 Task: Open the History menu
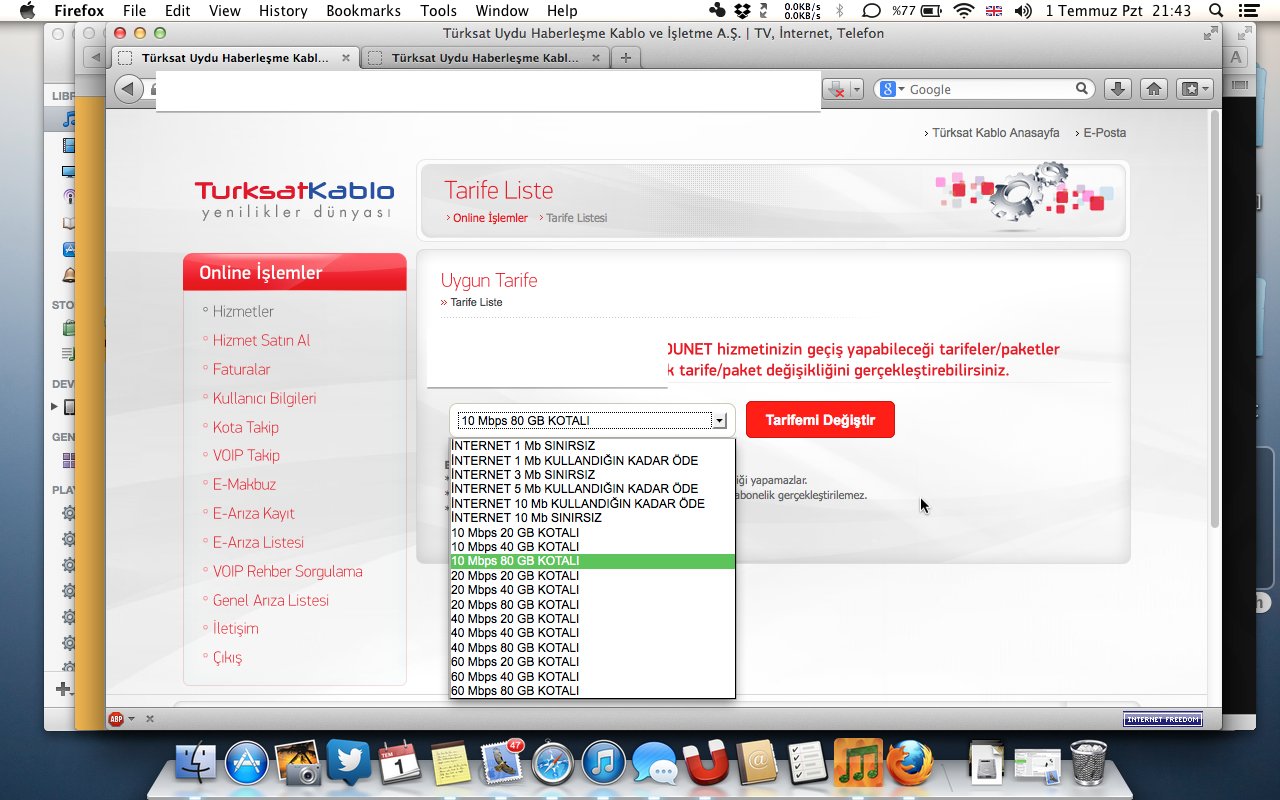[x=283, y=11]
